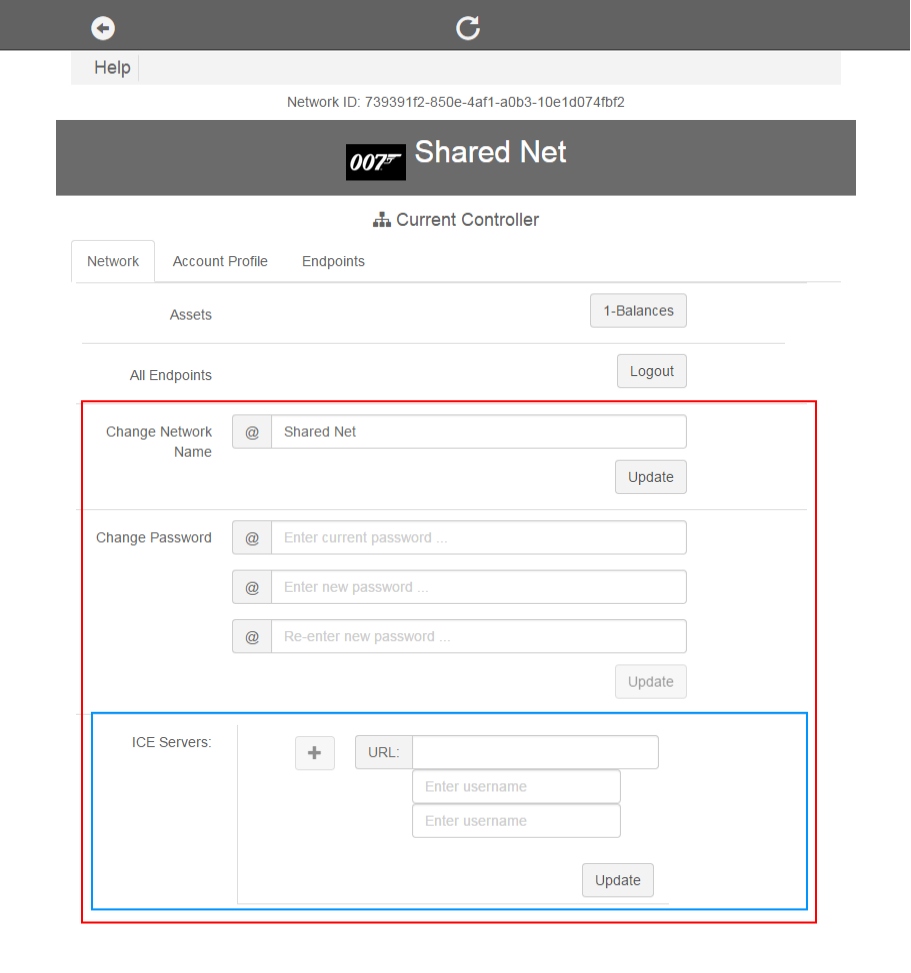The image size is (911, 973).
Task: Open the Endpoints tab
Action: click(333, 261)
